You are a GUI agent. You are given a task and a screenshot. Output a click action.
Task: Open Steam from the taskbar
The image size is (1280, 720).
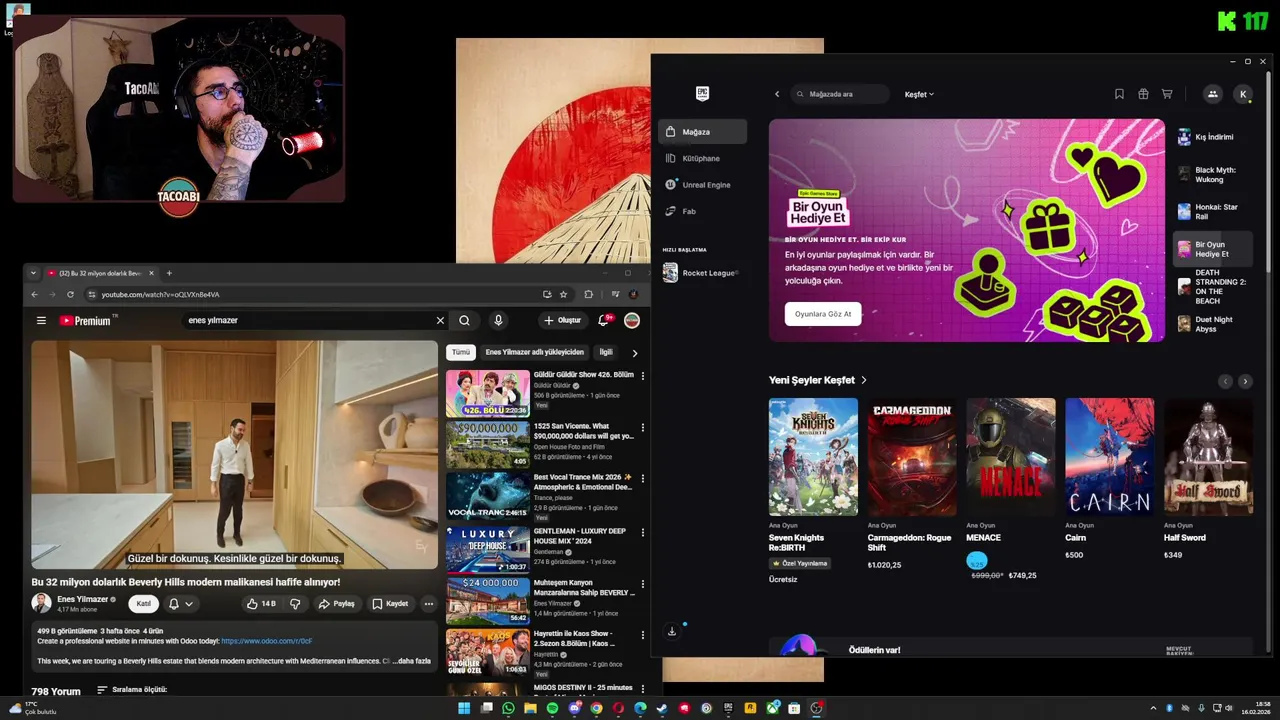(x=662, y=708)
